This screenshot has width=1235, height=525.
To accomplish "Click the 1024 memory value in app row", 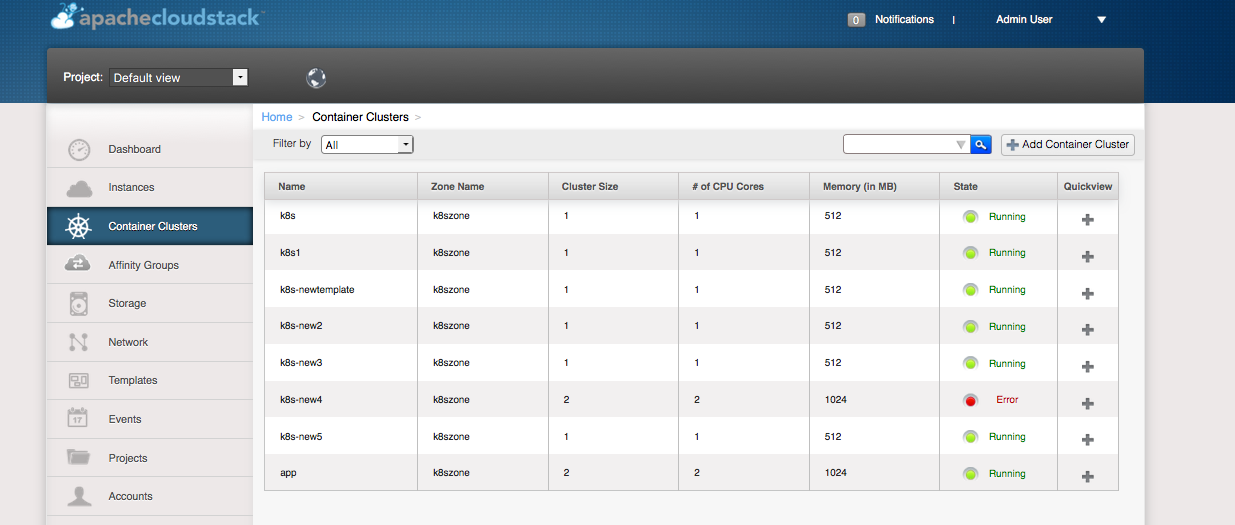I will 836,473.
